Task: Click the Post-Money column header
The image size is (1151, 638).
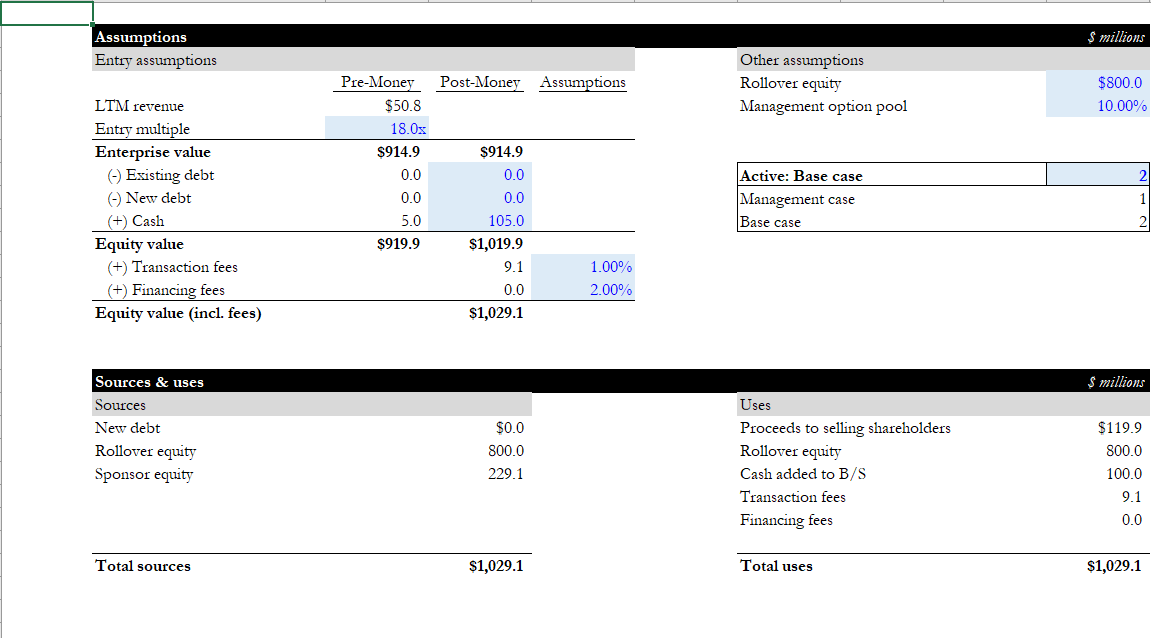Action: (479, 82)
